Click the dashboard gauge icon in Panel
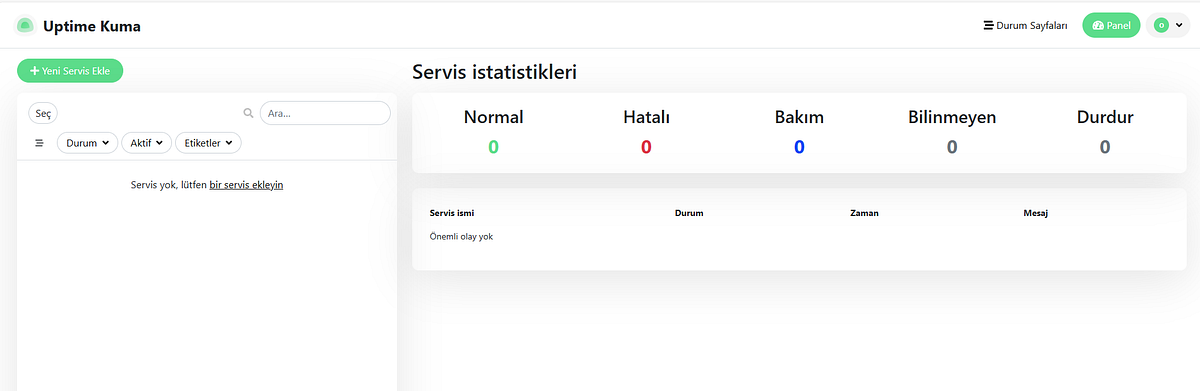The width and height of the screenshot is (1200, 391). (x=1098, y=26)
